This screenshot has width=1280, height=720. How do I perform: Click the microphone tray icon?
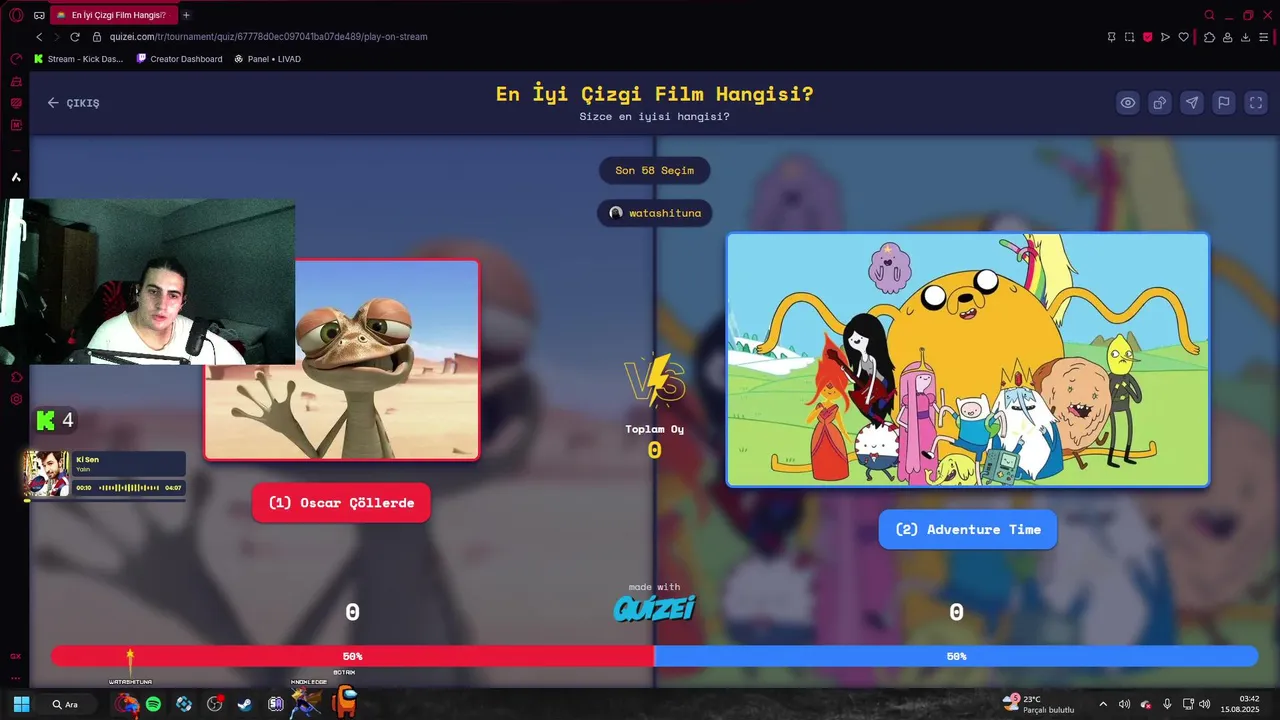1167,704
